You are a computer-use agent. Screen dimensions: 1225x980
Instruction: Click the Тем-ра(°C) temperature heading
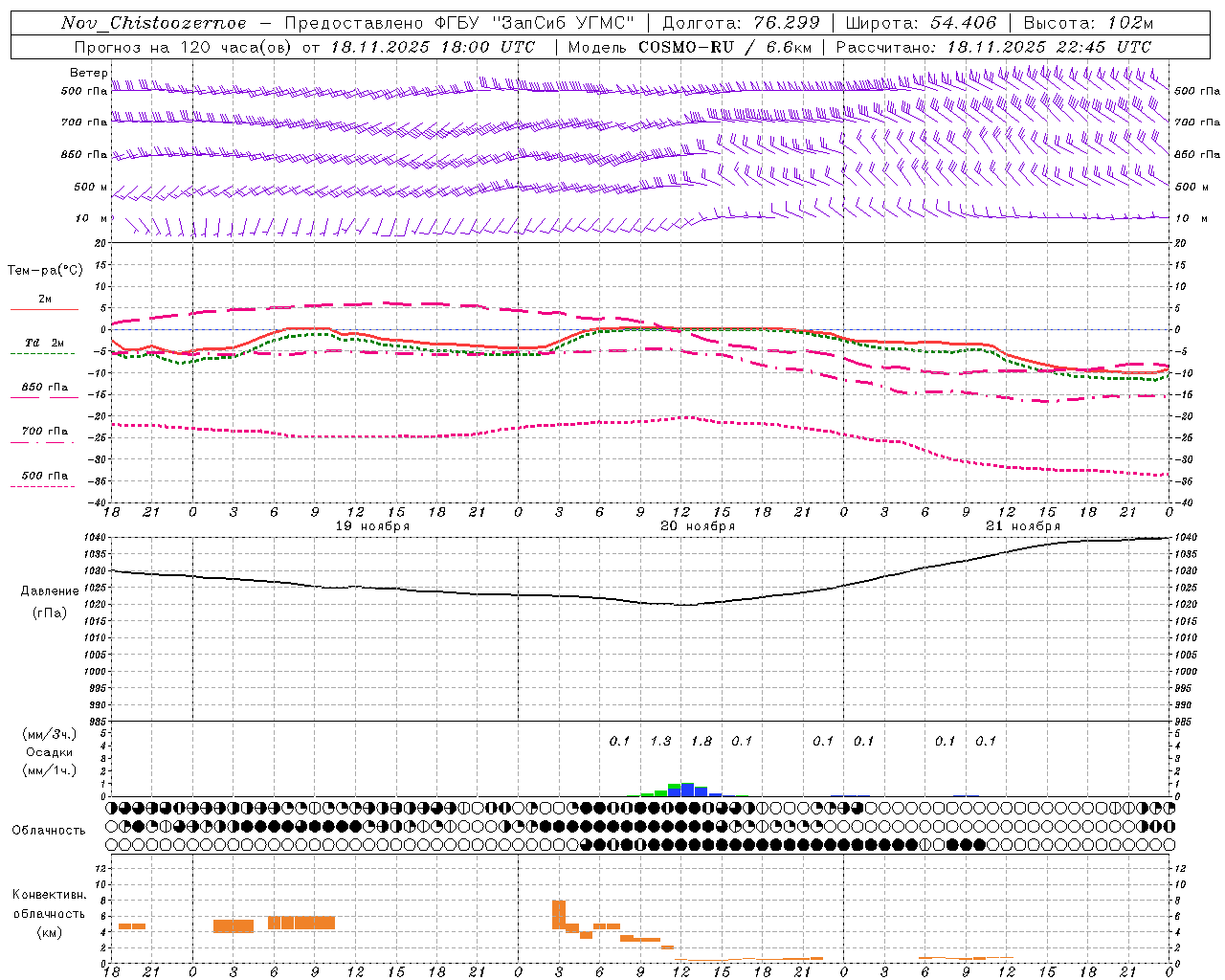coord(45,271)
